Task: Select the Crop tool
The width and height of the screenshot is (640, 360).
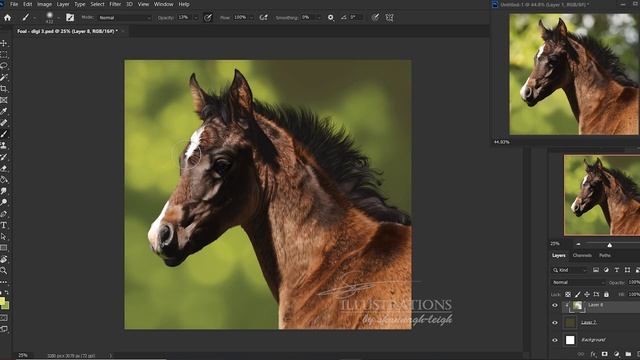Action: click(4, 89)
